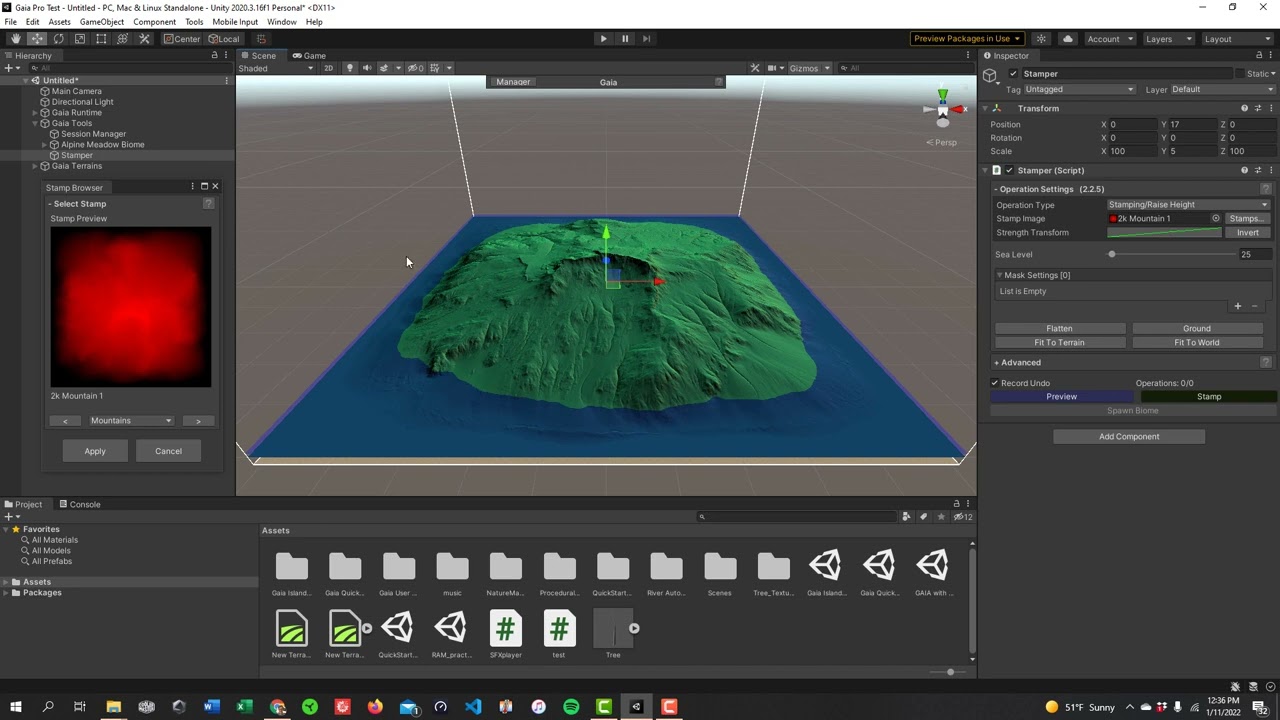Click Position Y input field

(x=1192, y=125)
